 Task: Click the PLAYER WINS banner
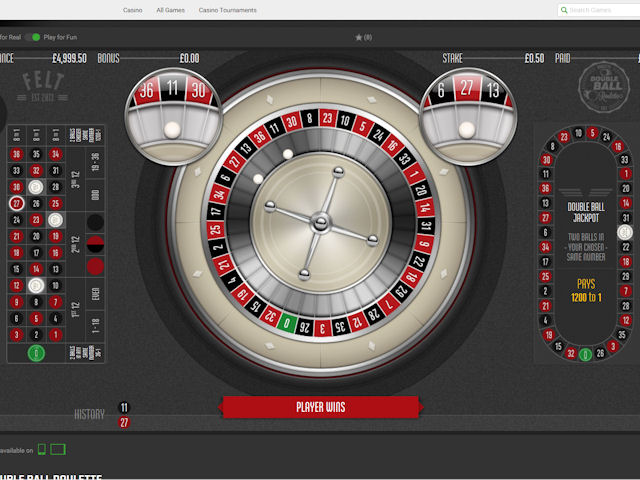(x=321, y=407)
